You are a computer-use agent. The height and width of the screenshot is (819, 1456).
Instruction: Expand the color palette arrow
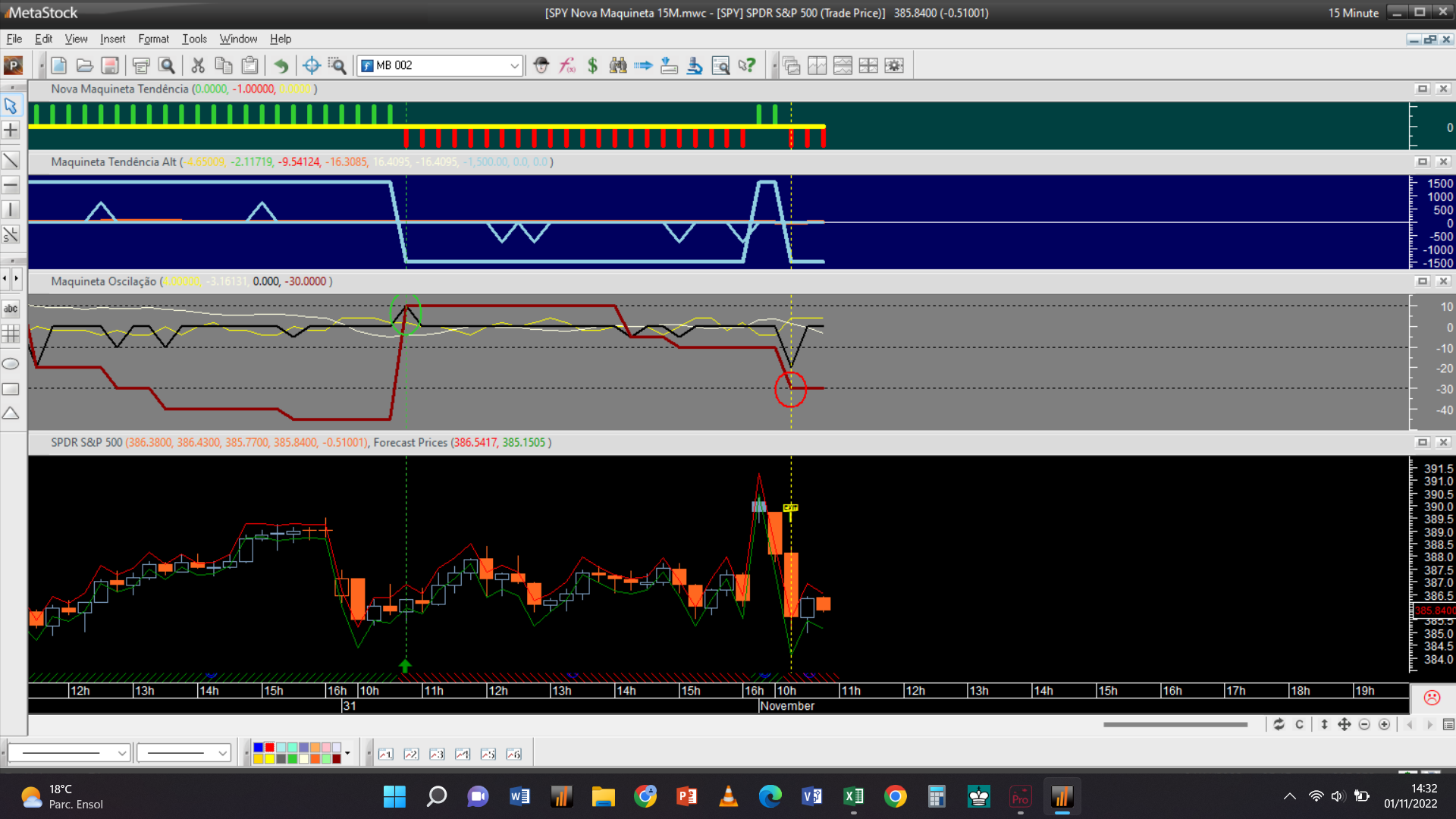pyautogui.click(x=347, y=753)
